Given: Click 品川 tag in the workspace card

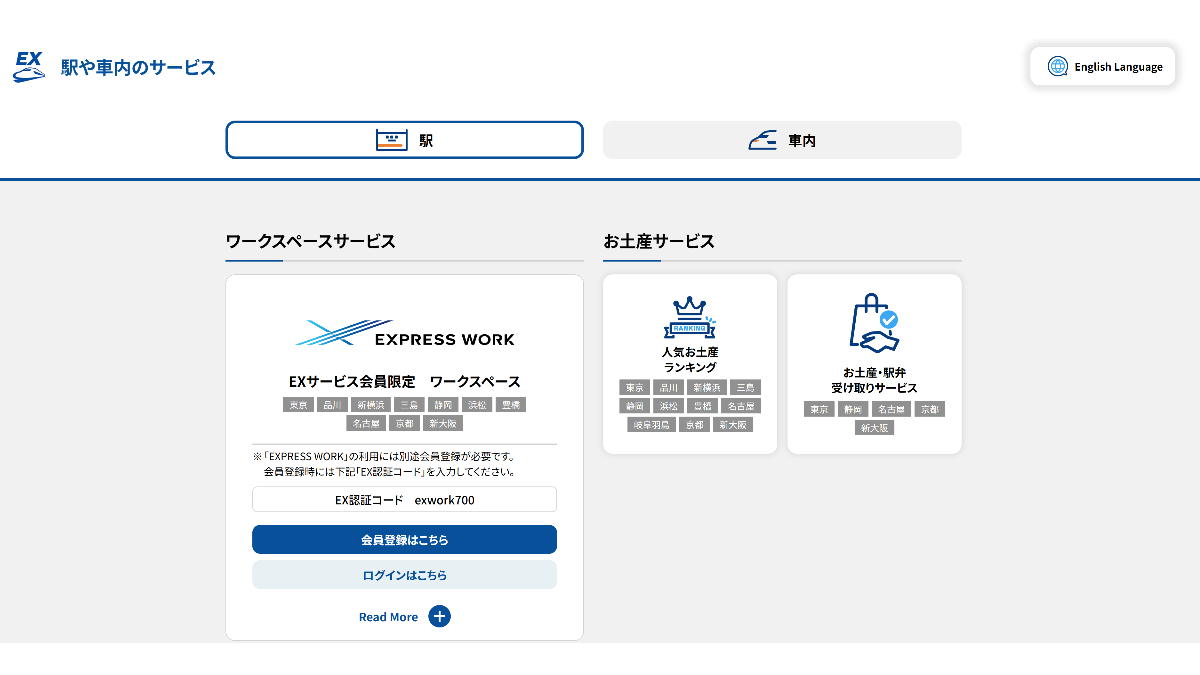Looking at the screenshot, I should (332, 405).
